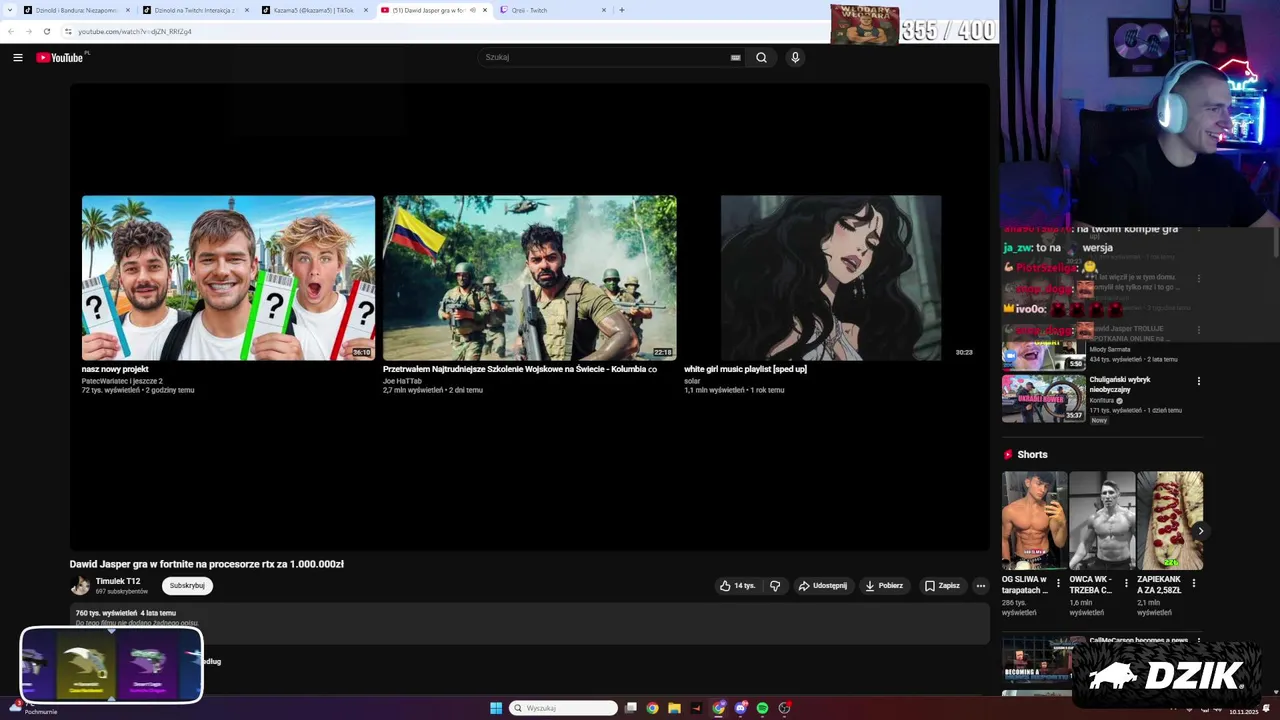The width and height of the screenshot is (1280, 720).
Task: Share the video via Udostępnij
Action: pyautogui.click(x=823, y=586)
